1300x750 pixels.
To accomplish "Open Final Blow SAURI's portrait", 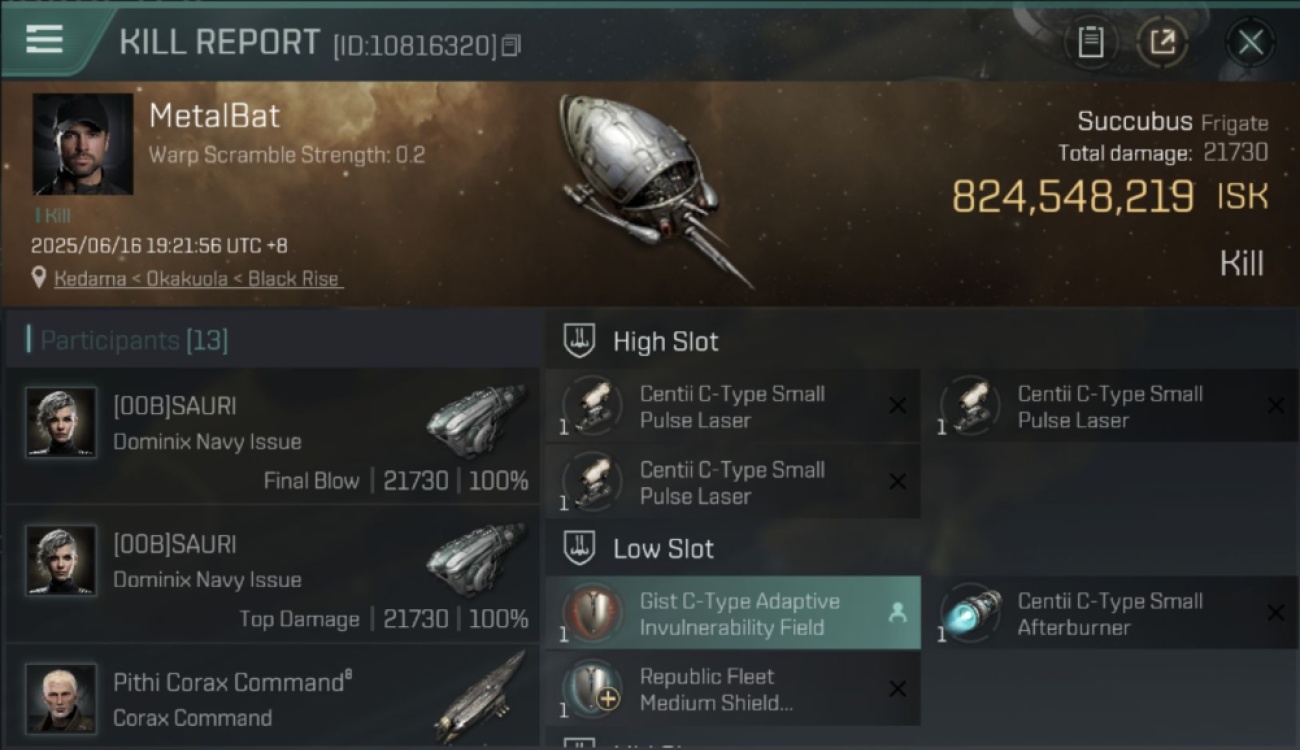I will (x=61, y=422).
